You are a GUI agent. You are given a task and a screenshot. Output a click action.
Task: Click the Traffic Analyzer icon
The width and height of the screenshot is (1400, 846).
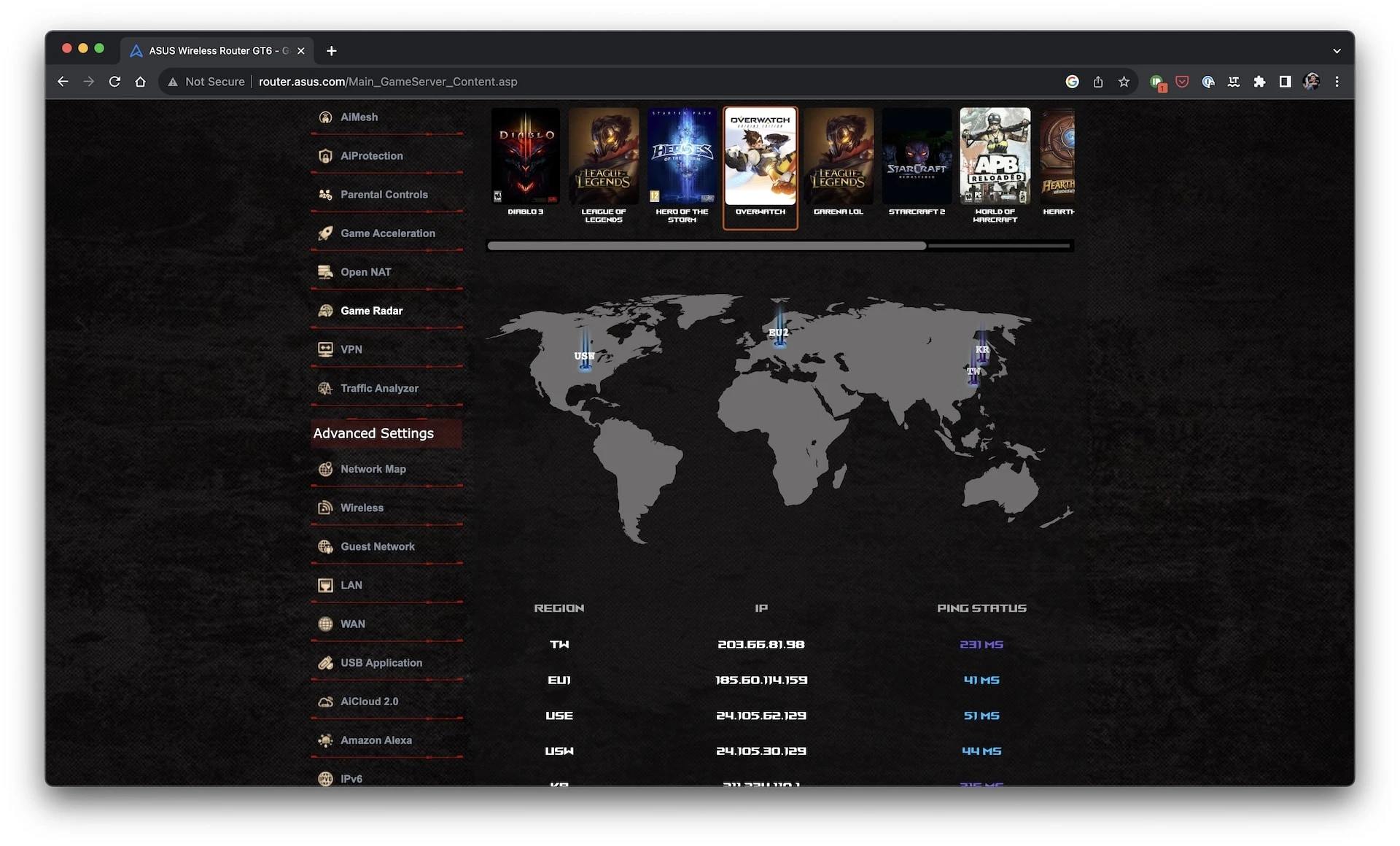coord(325,389)
